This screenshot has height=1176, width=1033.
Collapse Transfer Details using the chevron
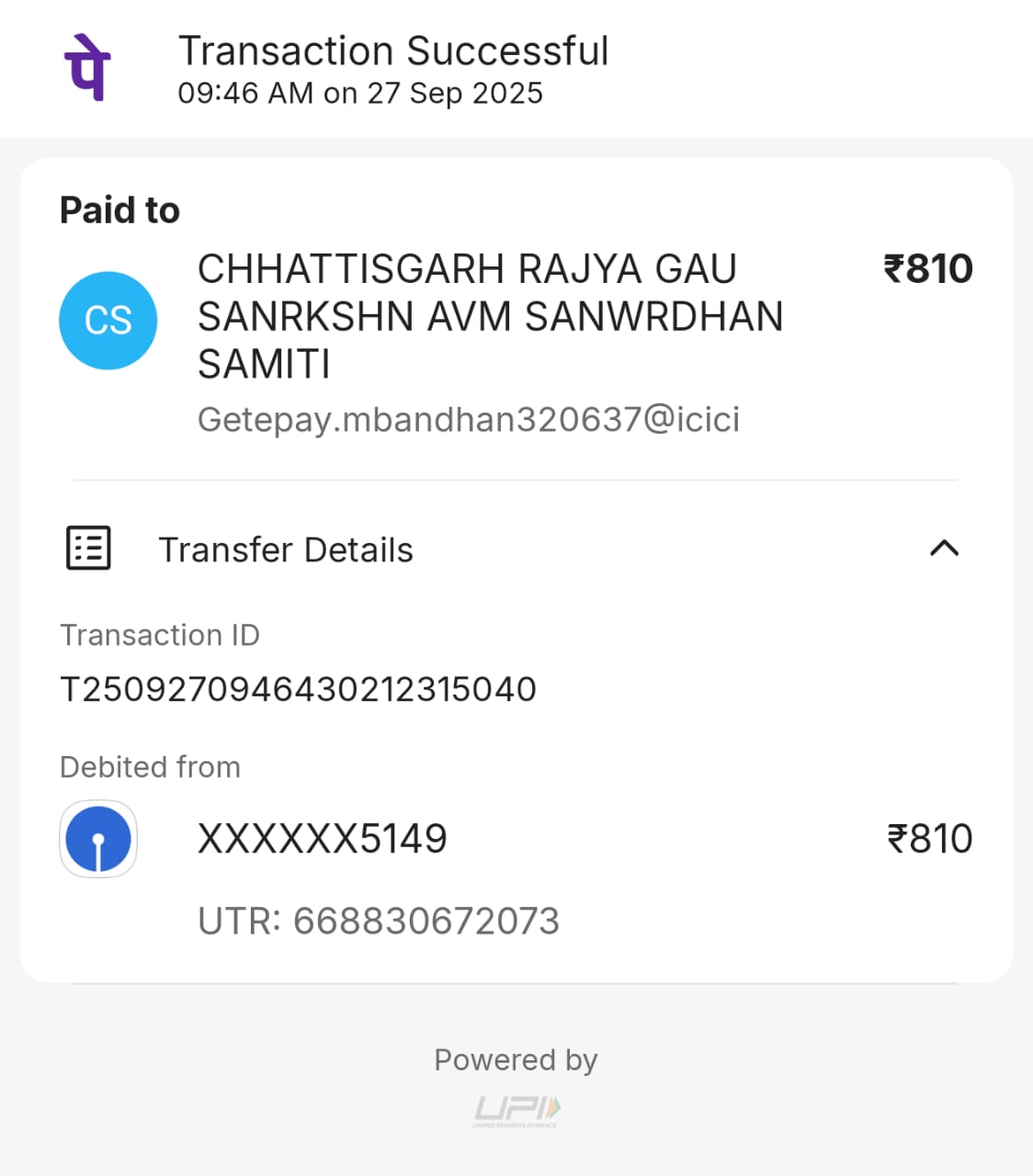point(944,548)
